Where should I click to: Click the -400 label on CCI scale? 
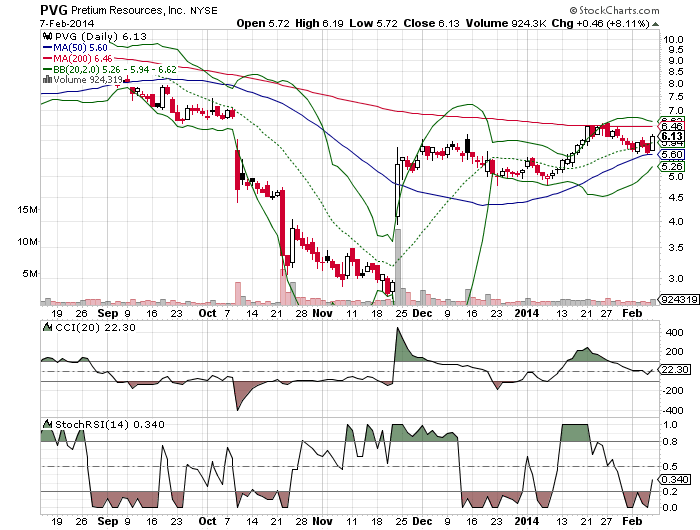pyautogui.click(x=673, y=410)
